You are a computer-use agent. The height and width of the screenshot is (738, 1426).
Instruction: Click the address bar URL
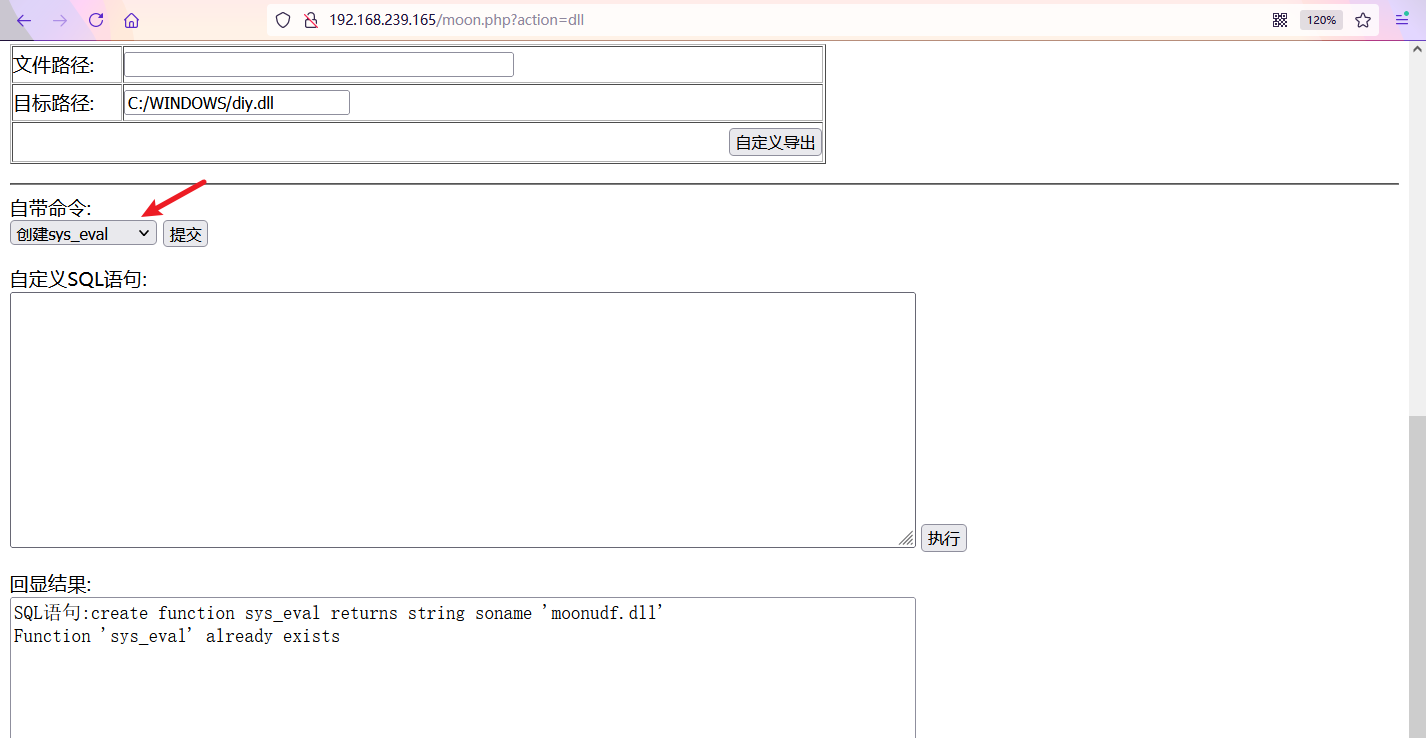pos(456,20)
